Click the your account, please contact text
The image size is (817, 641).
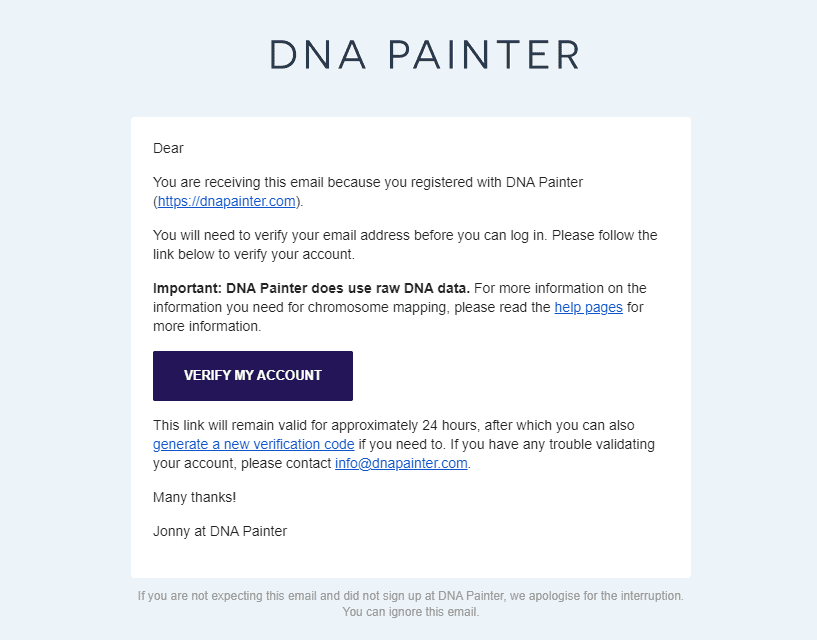coord(242,463)
